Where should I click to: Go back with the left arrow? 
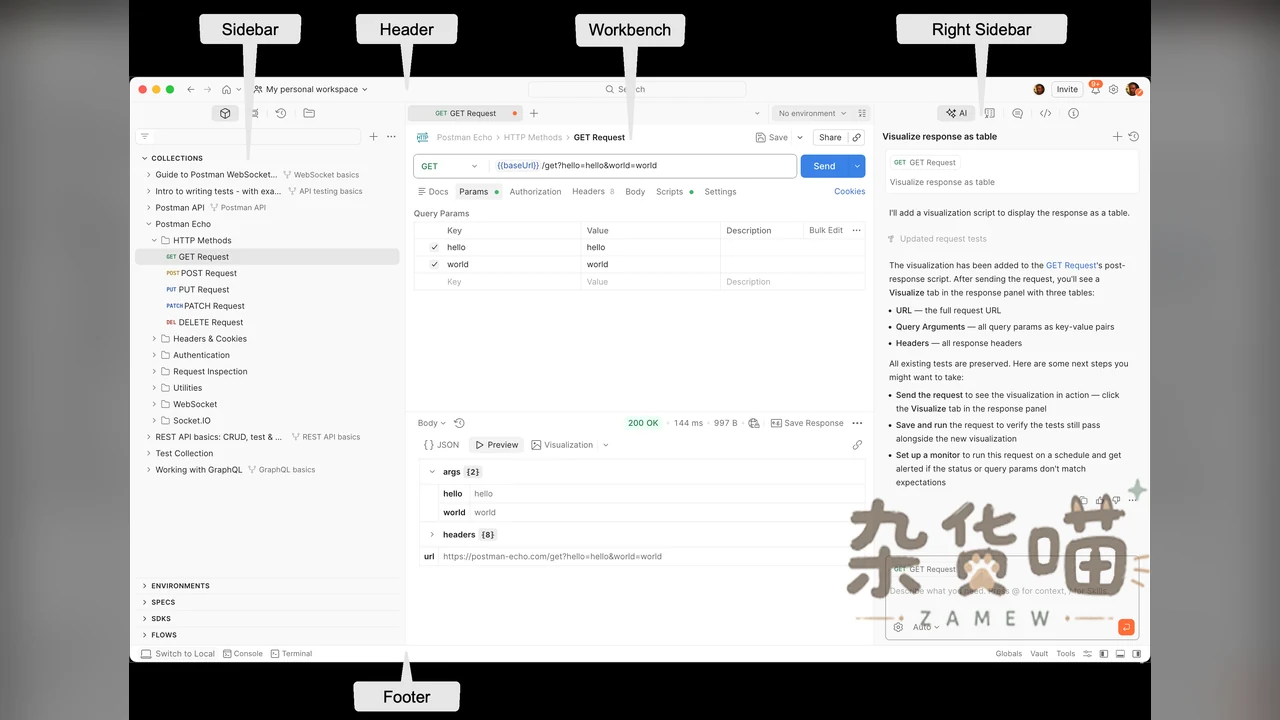coord(191,89)
